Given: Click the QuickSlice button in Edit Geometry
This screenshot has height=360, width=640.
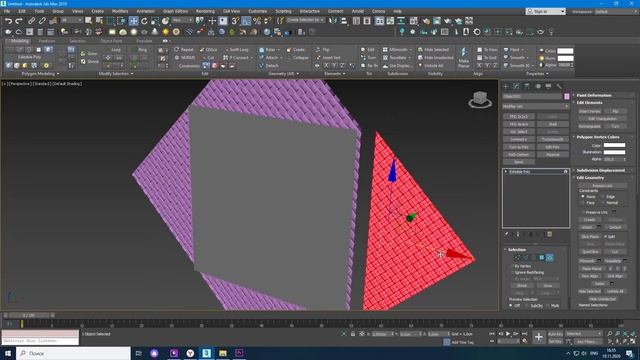Looking at the screenshot, I should [x=590, y=252].
